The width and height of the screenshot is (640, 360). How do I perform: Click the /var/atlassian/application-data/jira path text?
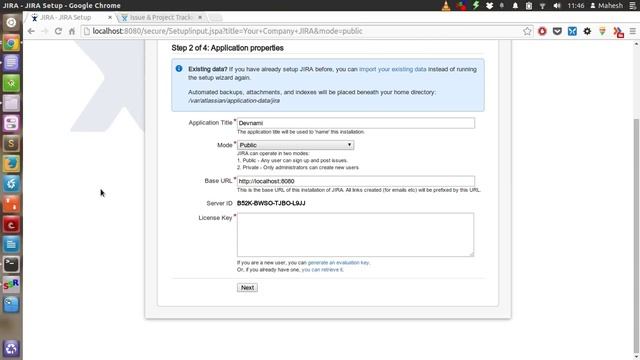(x=234, y=100)
